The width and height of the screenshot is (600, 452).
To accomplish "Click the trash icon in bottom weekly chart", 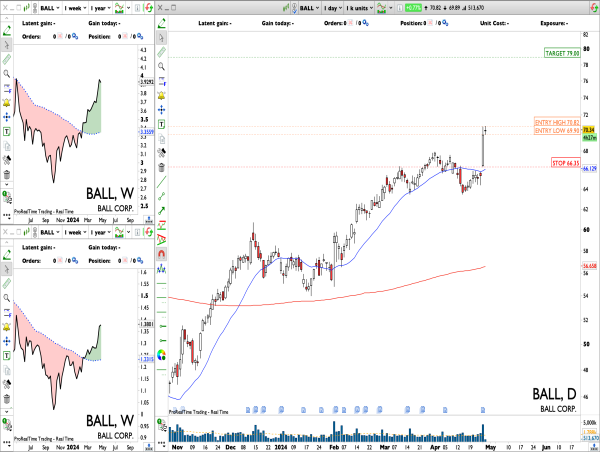I will pyautogui.click(x=7, y=399).
